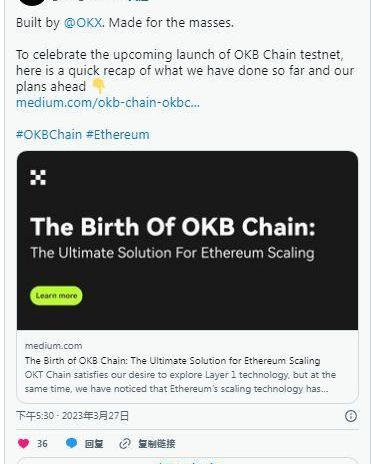Screen dimensions: 371x464
Task: Click the 复制链接 copy link label
Action: (156, 444)
